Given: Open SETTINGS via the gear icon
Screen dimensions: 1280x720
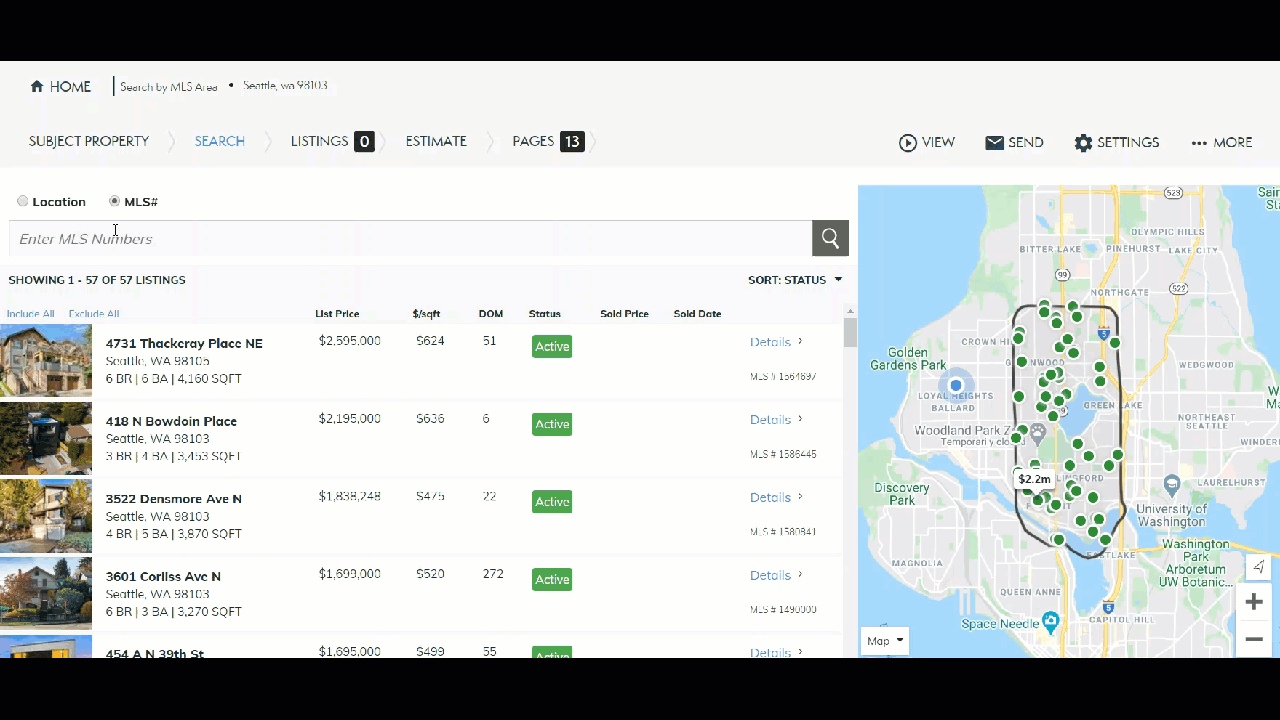Looking at the screenshot, I should pos(1084,142).
